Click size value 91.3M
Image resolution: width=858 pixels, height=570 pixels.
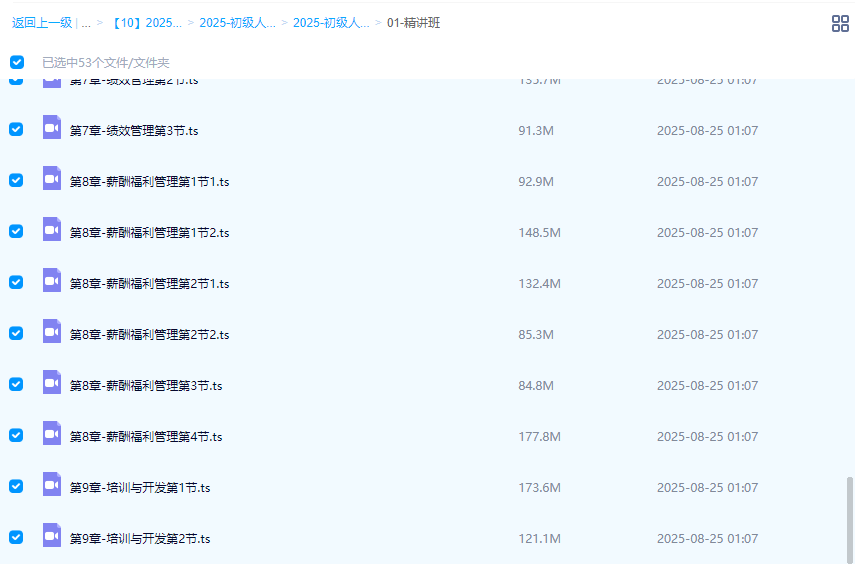coord(536,131)
